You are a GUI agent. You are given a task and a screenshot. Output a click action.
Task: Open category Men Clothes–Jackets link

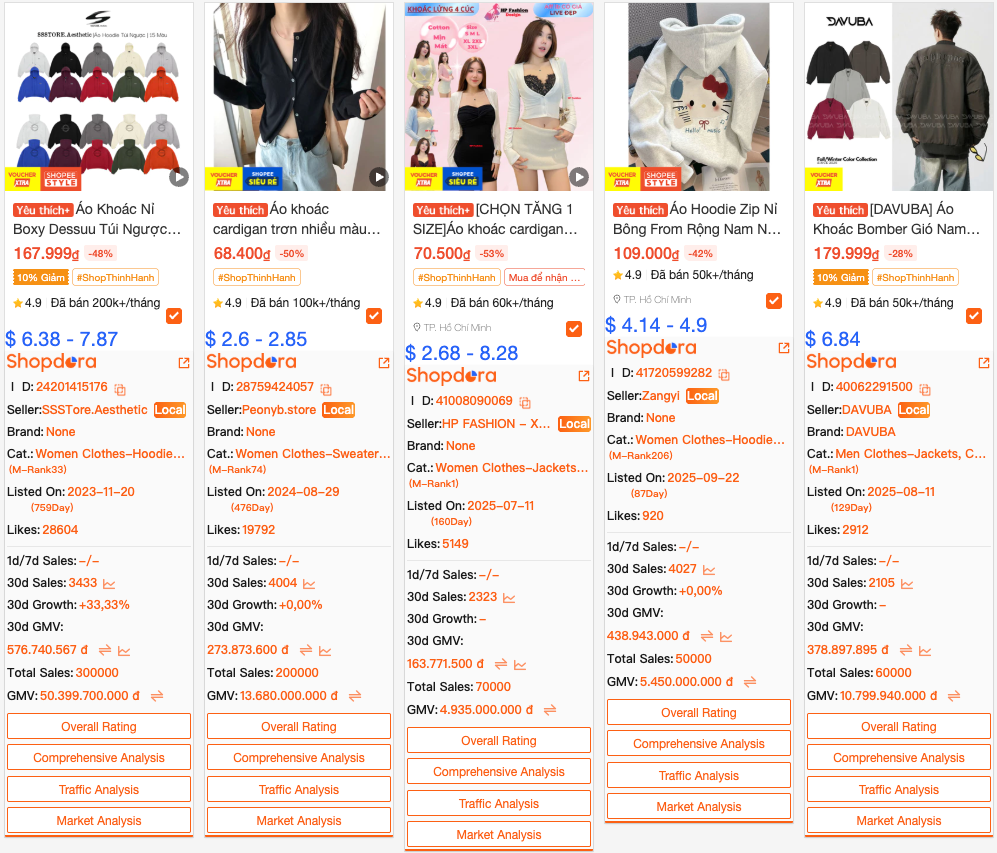tap(911, 454)
